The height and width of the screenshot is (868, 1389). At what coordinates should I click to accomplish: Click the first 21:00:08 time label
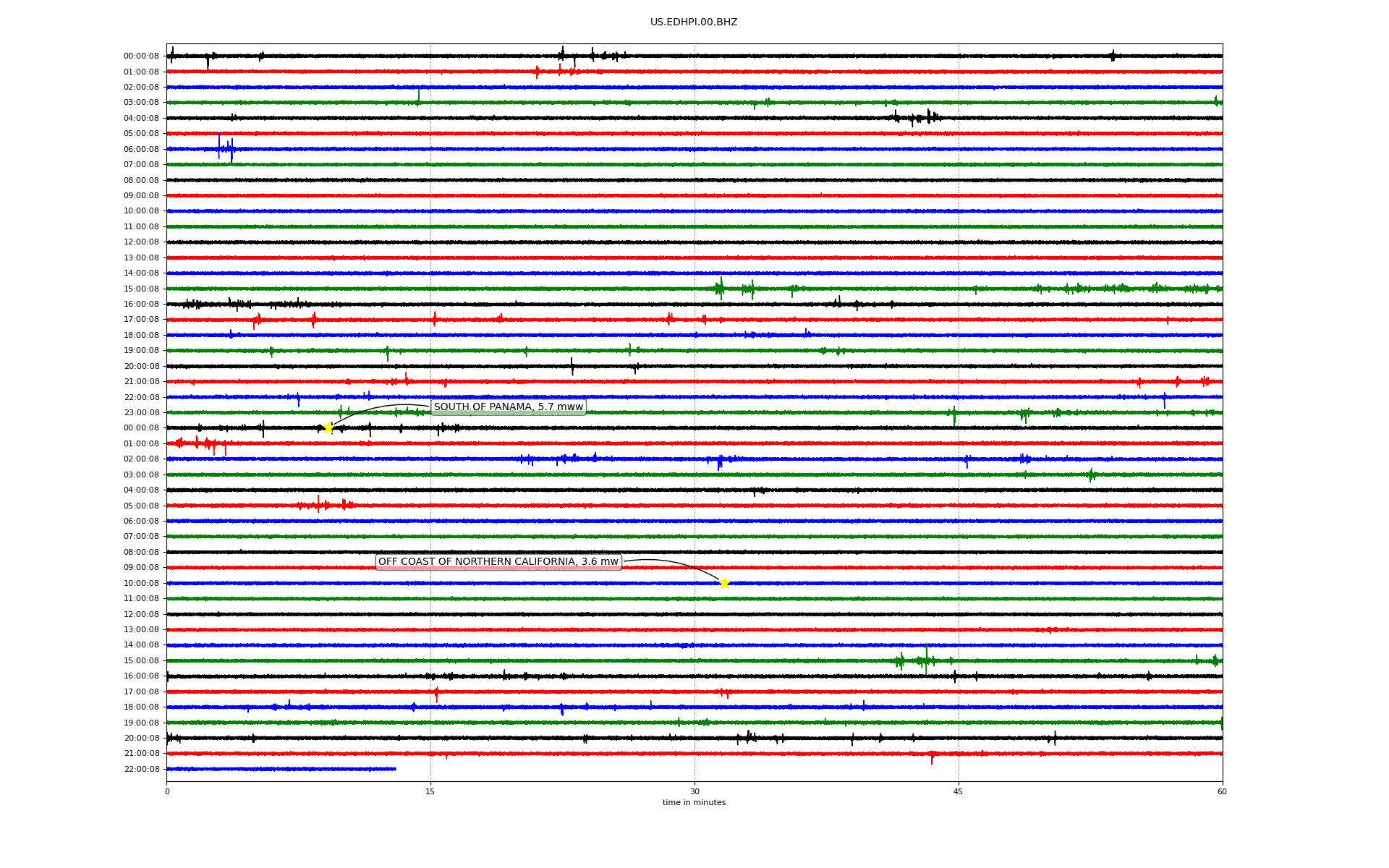141,381
